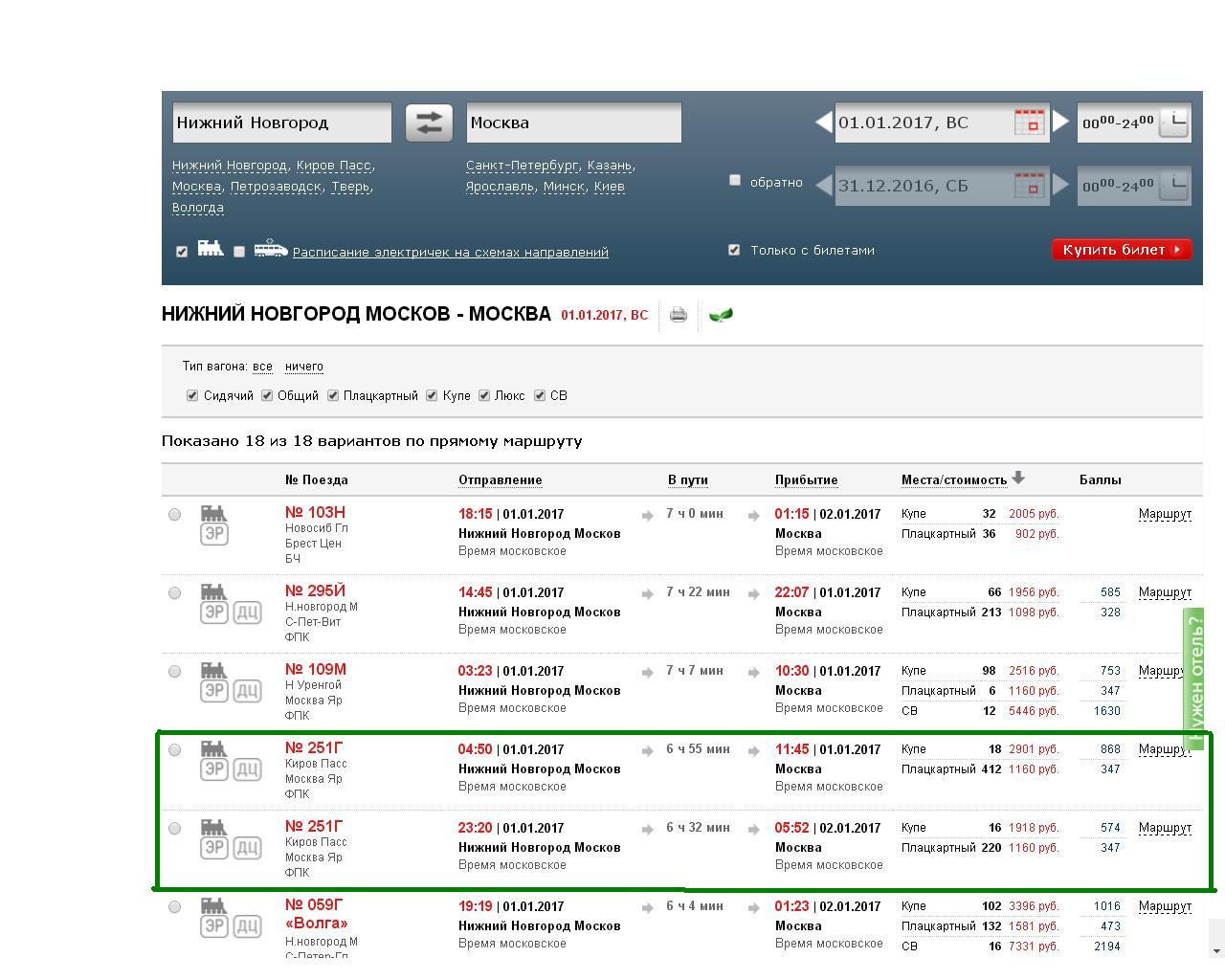
Task: Click sort arrow next to Места/стоимость
Action: point(1018,478)
